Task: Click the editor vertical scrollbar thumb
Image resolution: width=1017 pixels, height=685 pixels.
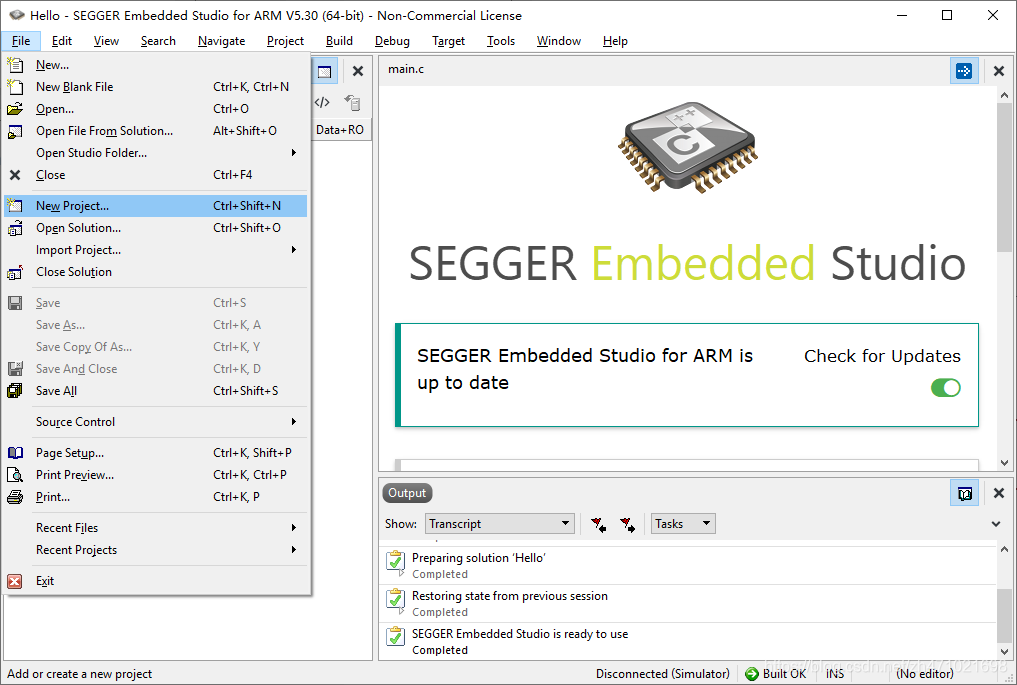Action: click(1004, 178)
